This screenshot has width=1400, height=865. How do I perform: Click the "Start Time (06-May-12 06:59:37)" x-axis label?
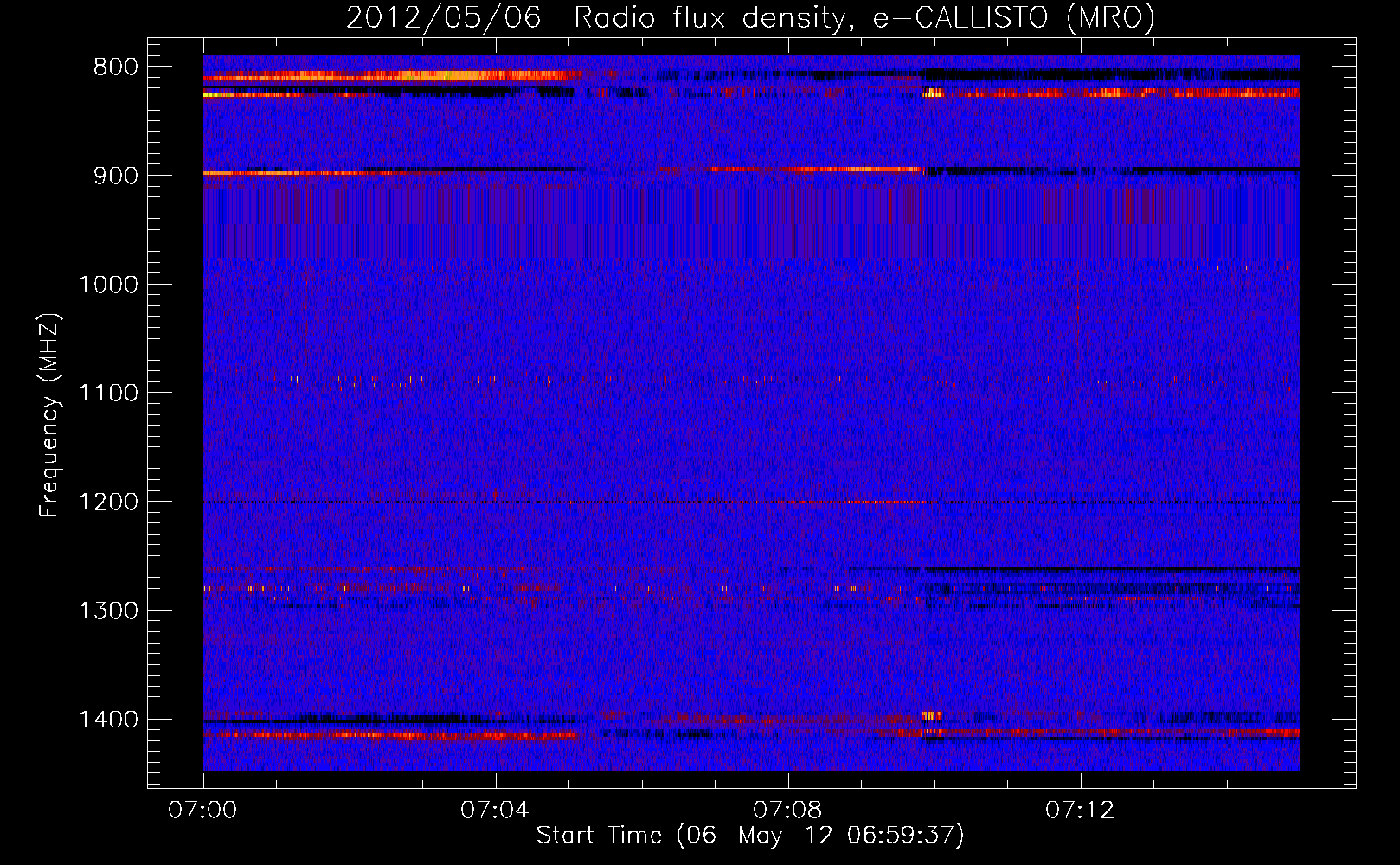(x=750, y=836)
